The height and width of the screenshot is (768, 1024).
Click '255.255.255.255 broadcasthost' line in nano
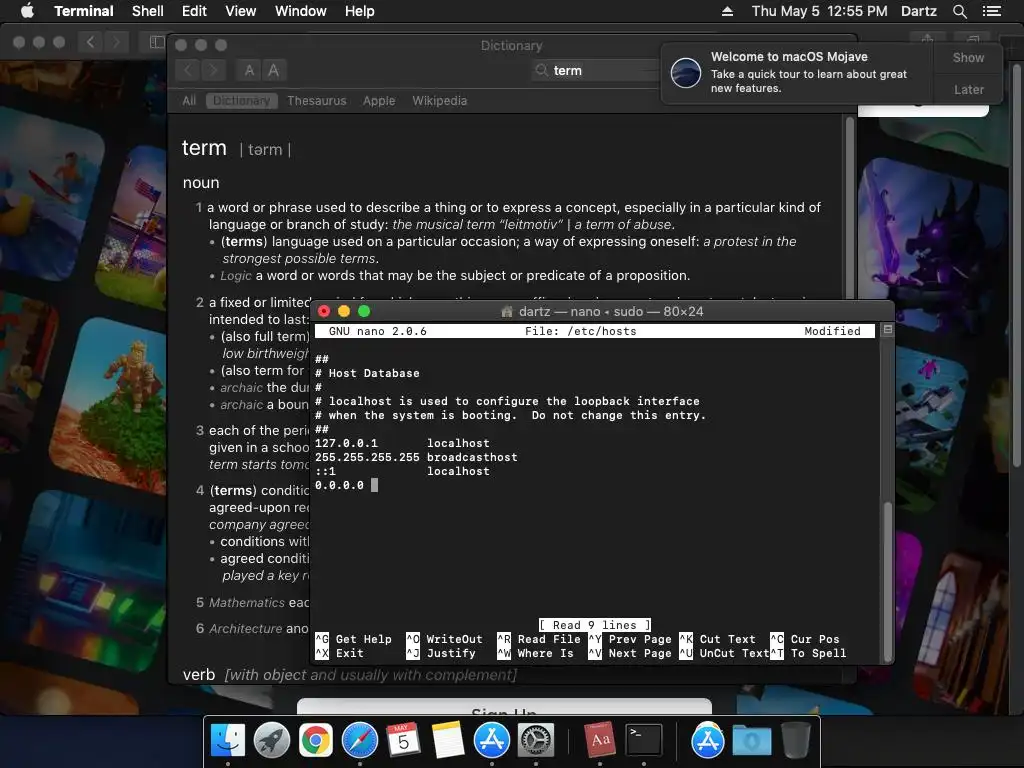tap(416, 457)
